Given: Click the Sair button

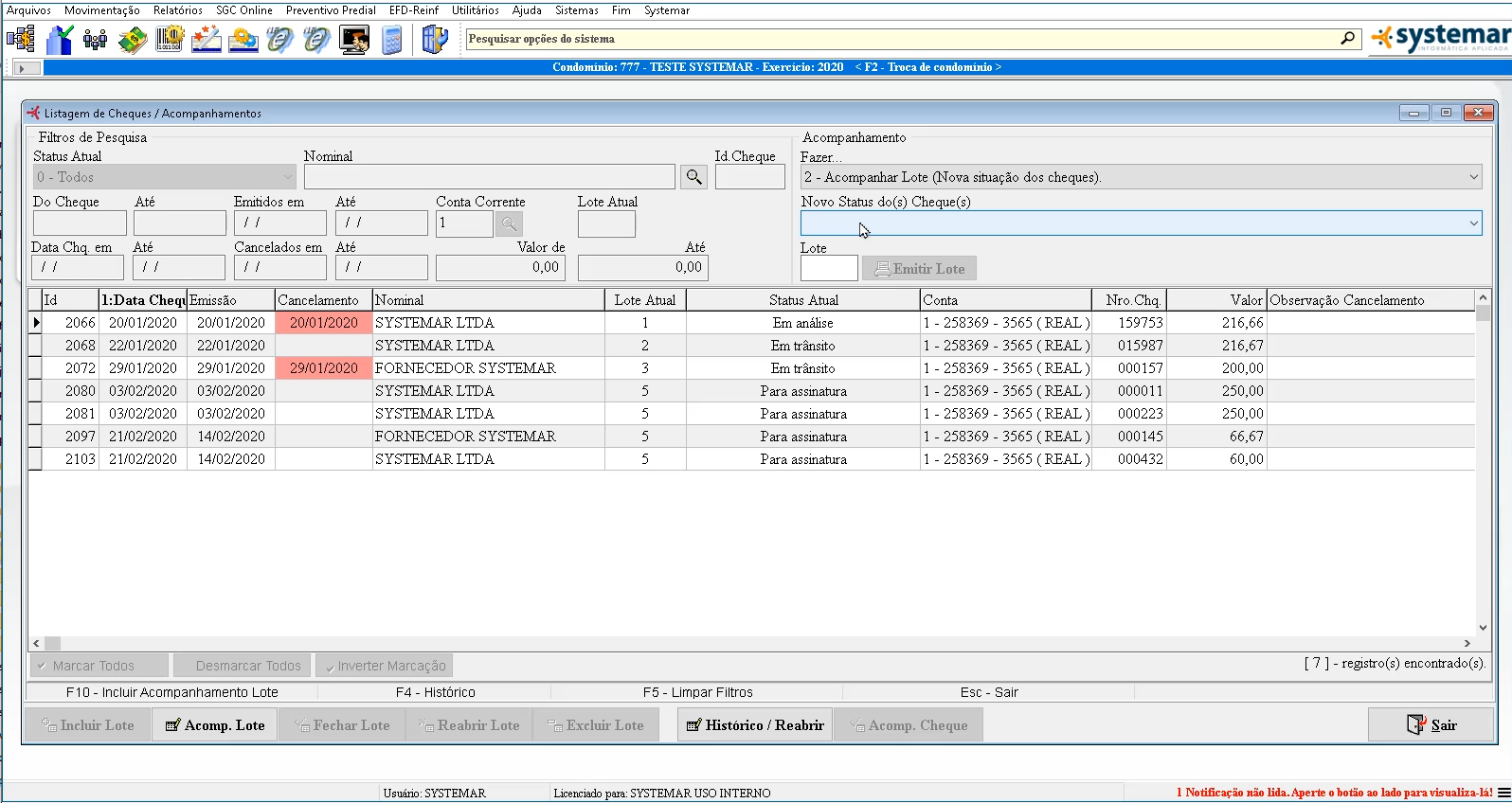Looking at the screenshot, I should click(1431, 725).
